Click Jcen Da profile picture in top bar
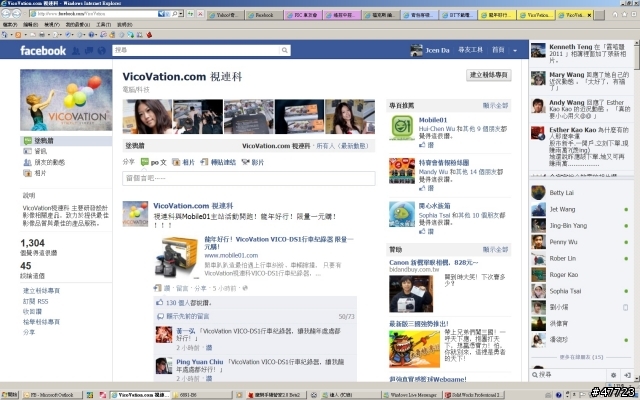This screenshot has width=640, height=400. [416, 50]
